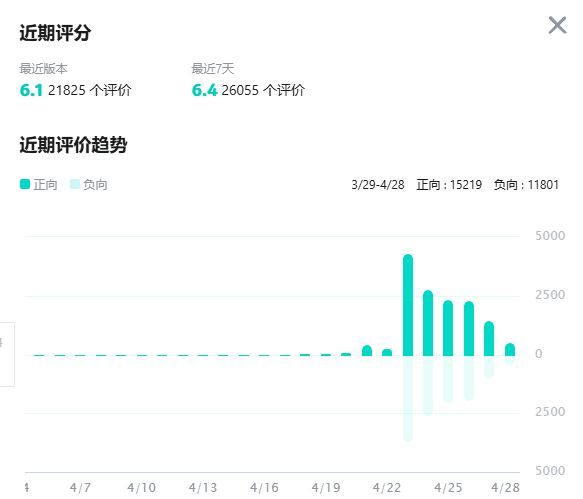Toggle the 负向 legend series
Screen dimensions: 583x499
coord(89,184)
